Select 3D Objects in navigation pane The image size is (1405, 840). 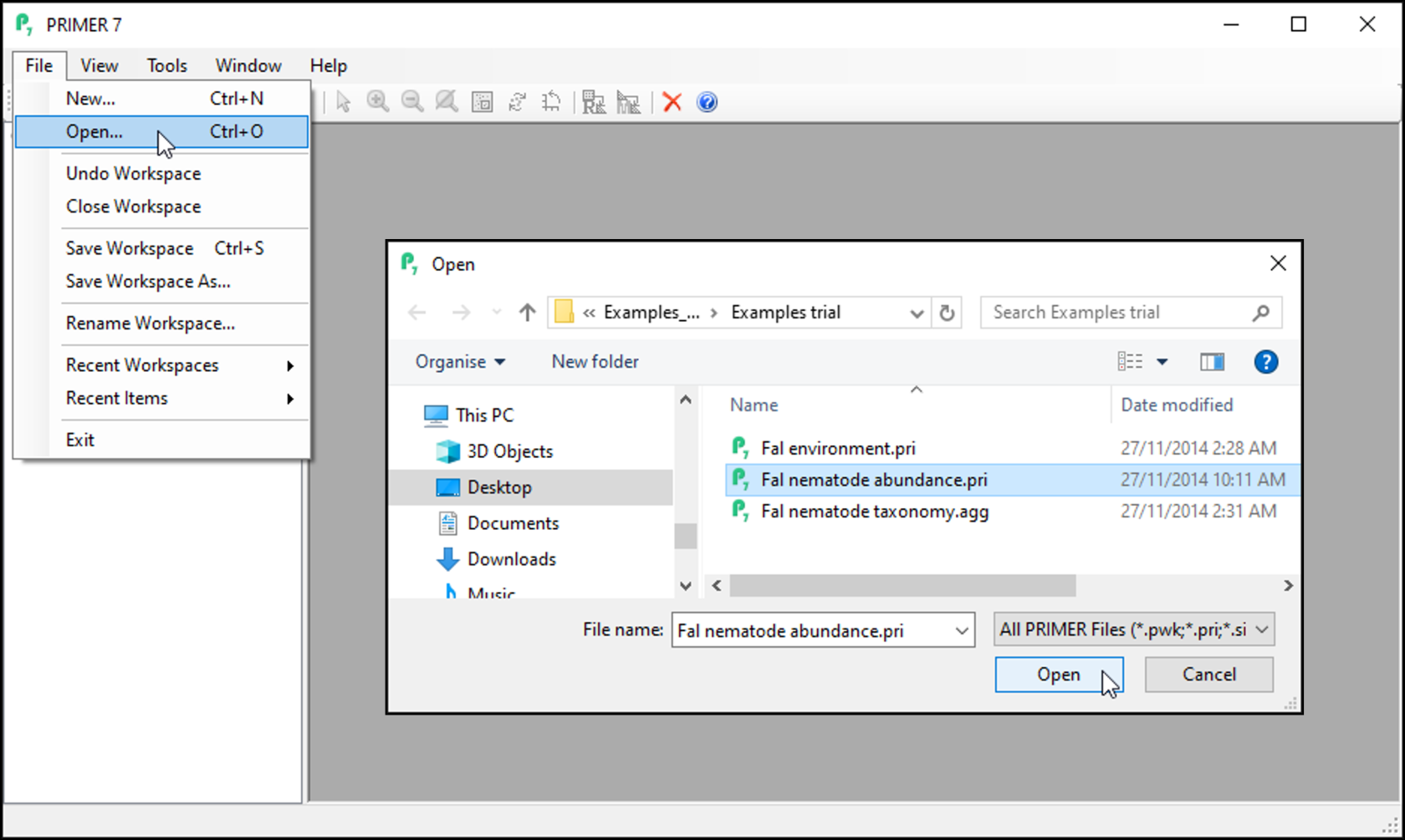pyautogui.click(x=494, y=451)
